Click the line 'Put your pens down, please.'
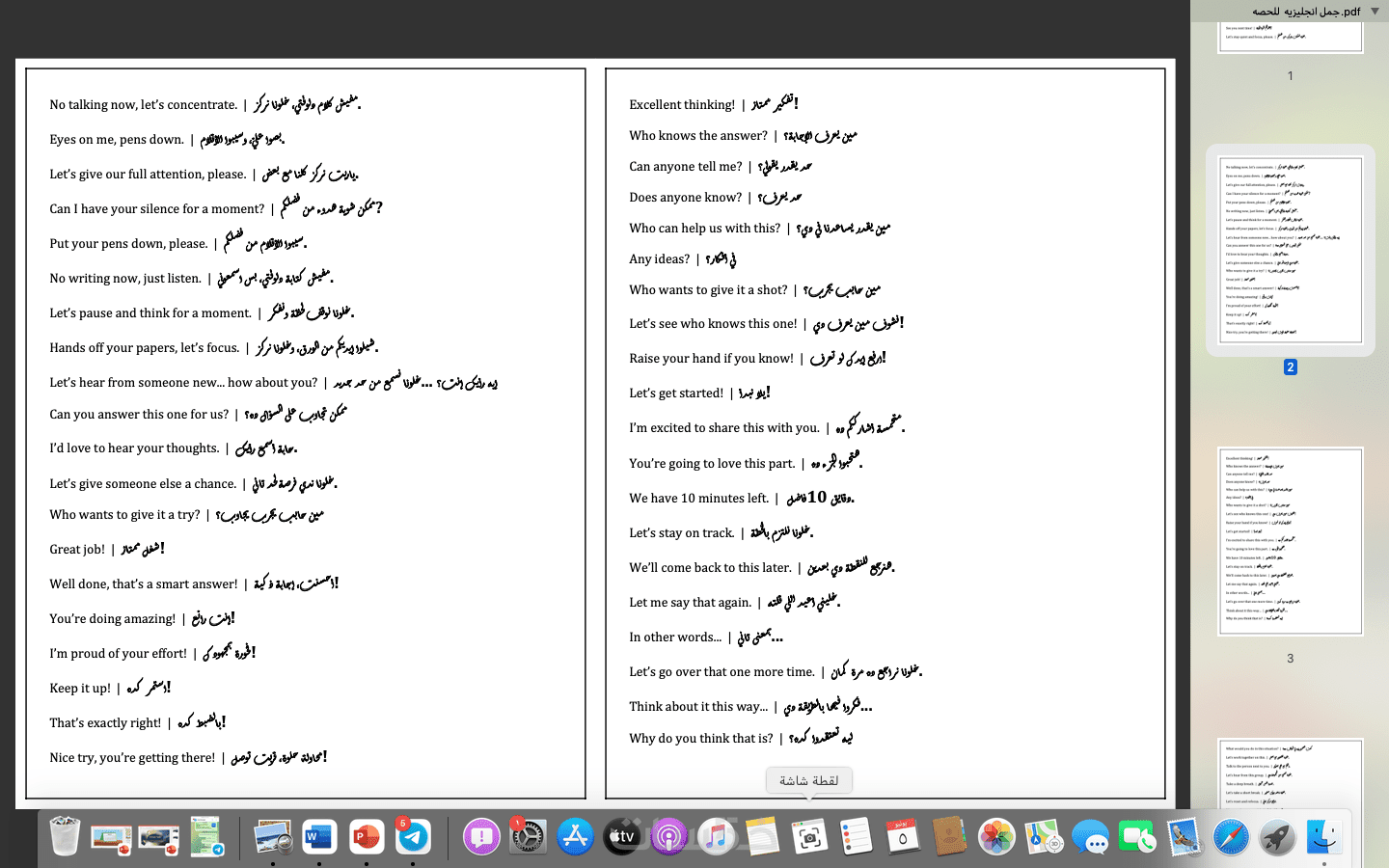Image resolution: width=1389 pixels, height=868 pixels. pyautogui.click(x=128, y=244)
